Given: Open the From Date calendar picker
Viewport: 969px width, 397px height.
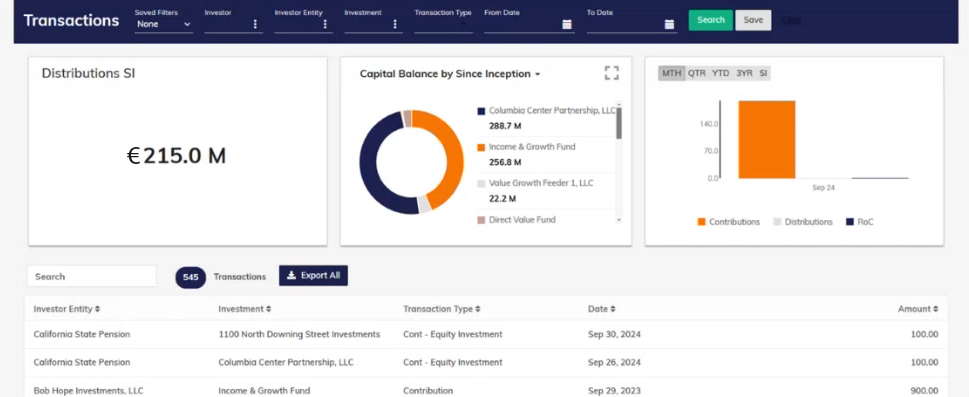Looking at the screenshot, I should 567,24.
